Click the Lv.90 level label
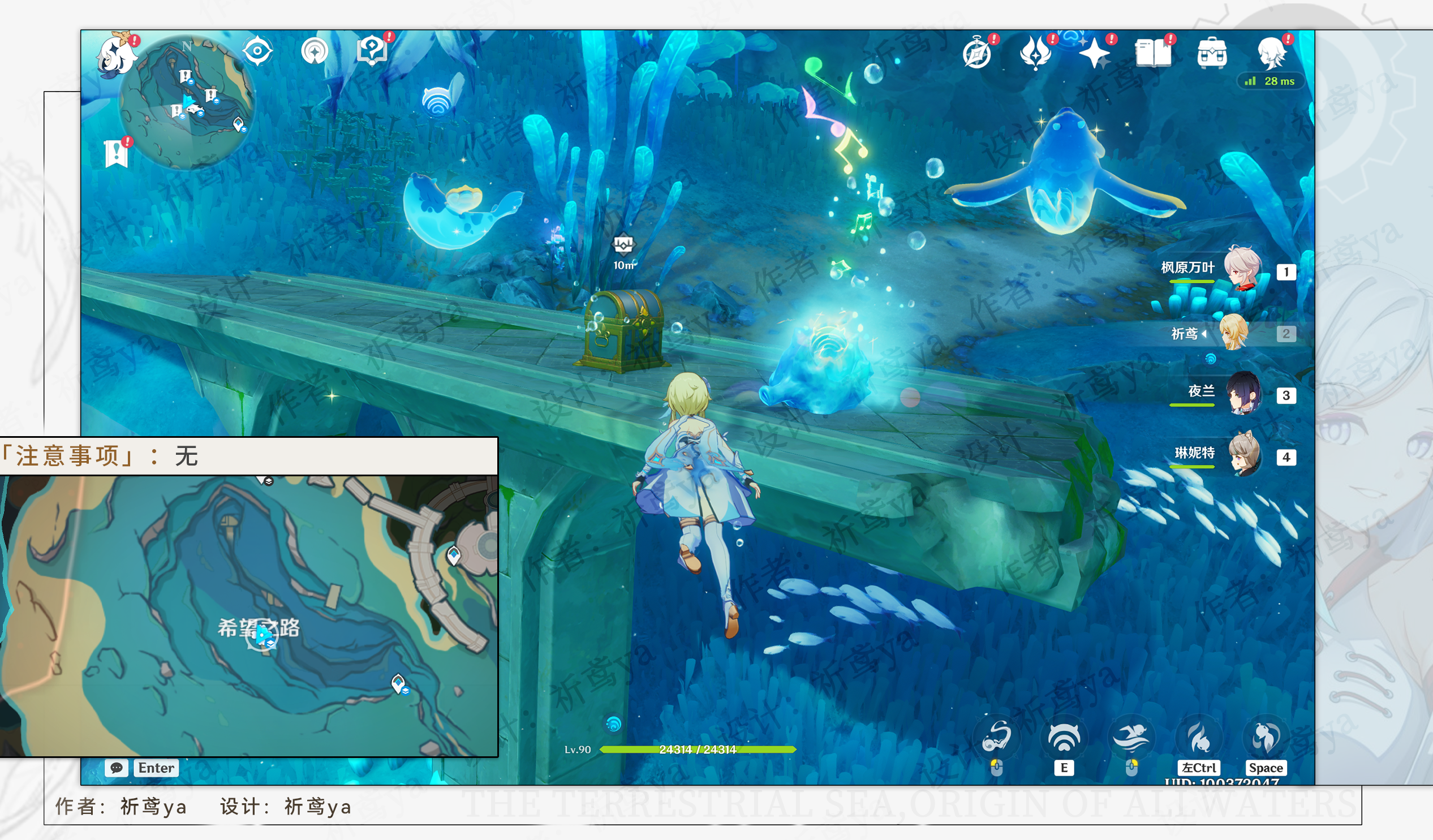The width and height of the screenshot is (1433, 840). [x=577, y=749]
